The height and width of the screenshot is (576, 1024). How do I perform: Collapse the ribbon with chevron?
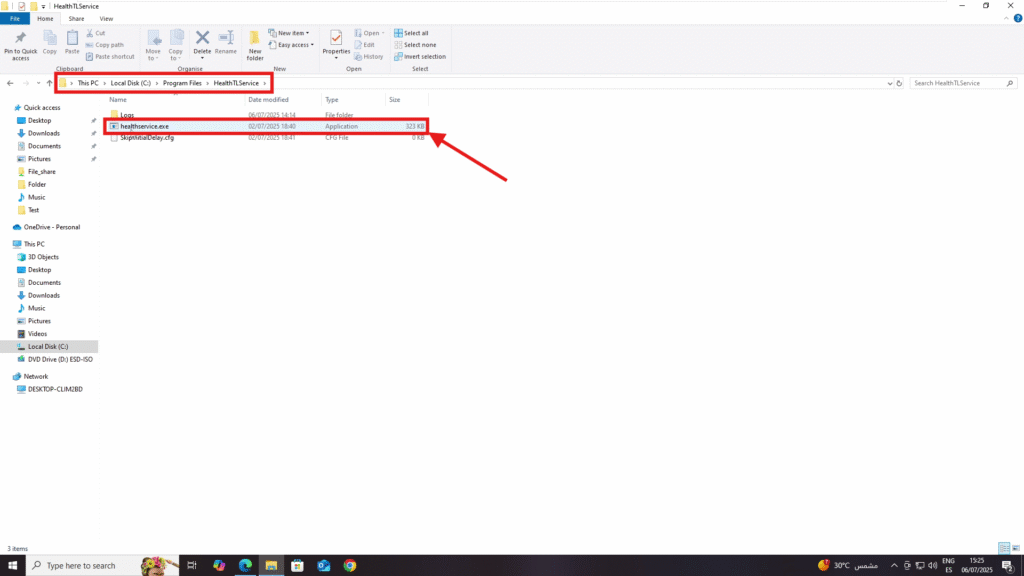[1006, 19]
